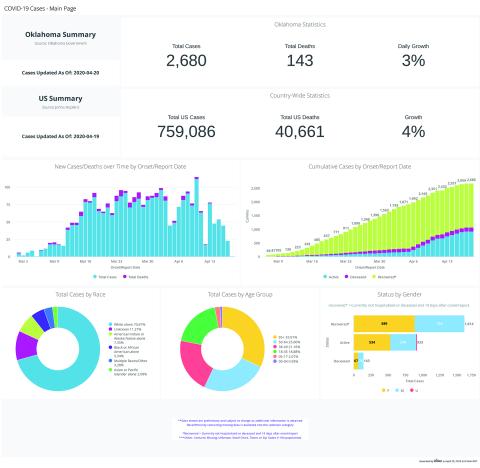Toggle the Multiple Races/Other legend item
The width and height of the screenshot is (480, 468).
point(128,363)
